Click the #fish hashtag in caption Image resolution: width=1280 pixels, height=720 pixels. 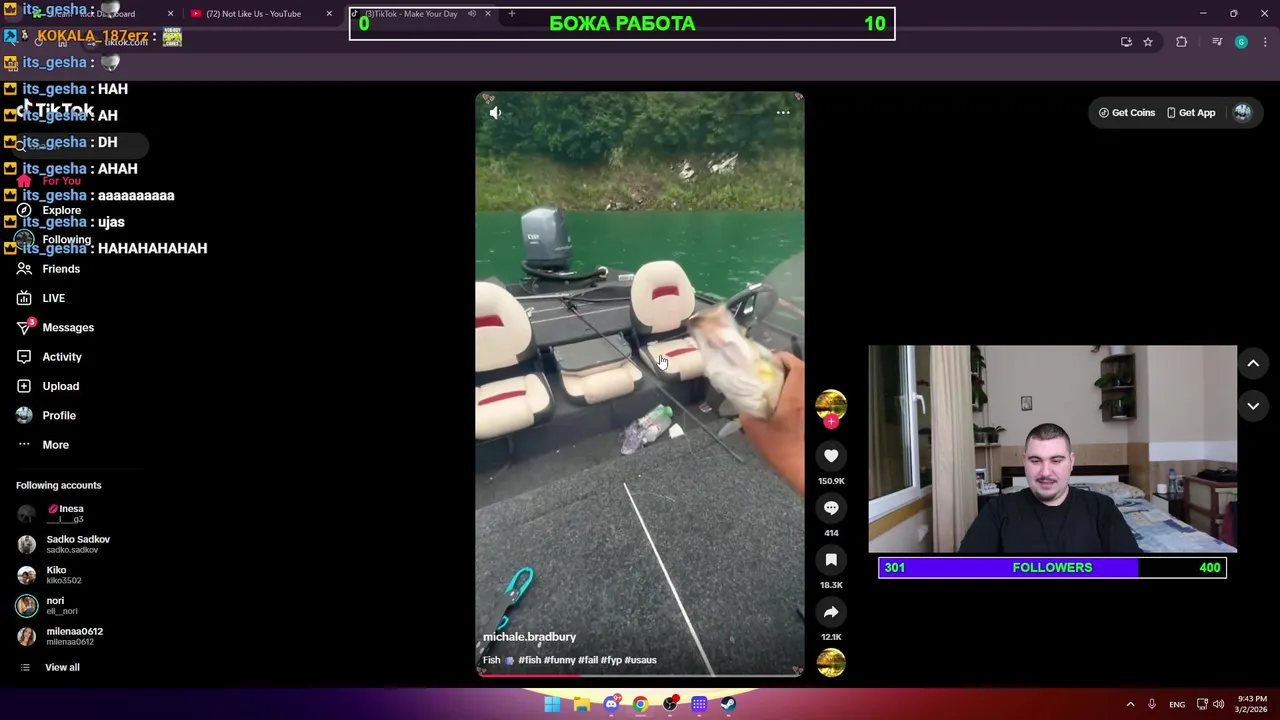529,660
